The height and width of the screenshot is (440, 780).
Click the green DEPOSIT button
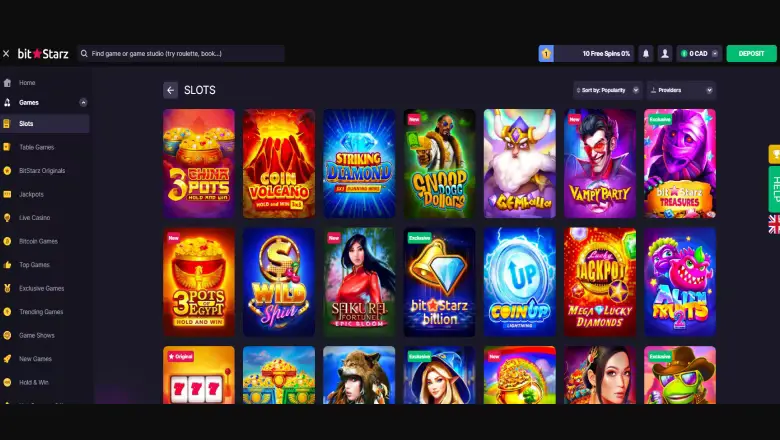point(751,54)
